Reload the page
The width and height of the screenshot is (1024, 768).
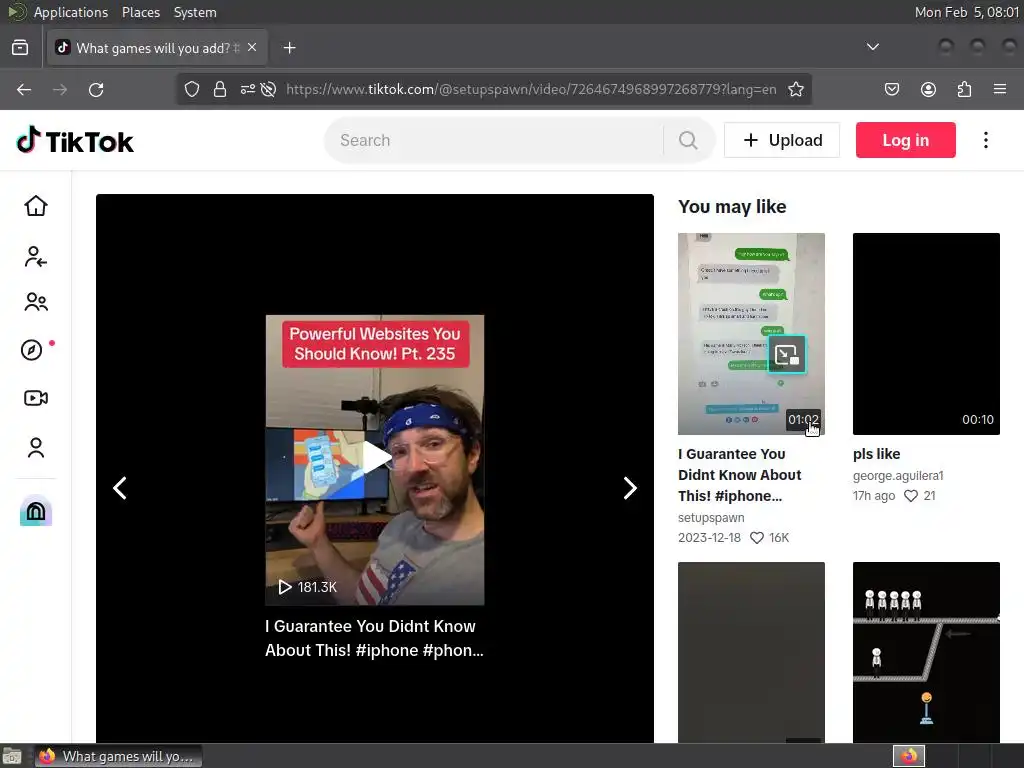[96, 89]
